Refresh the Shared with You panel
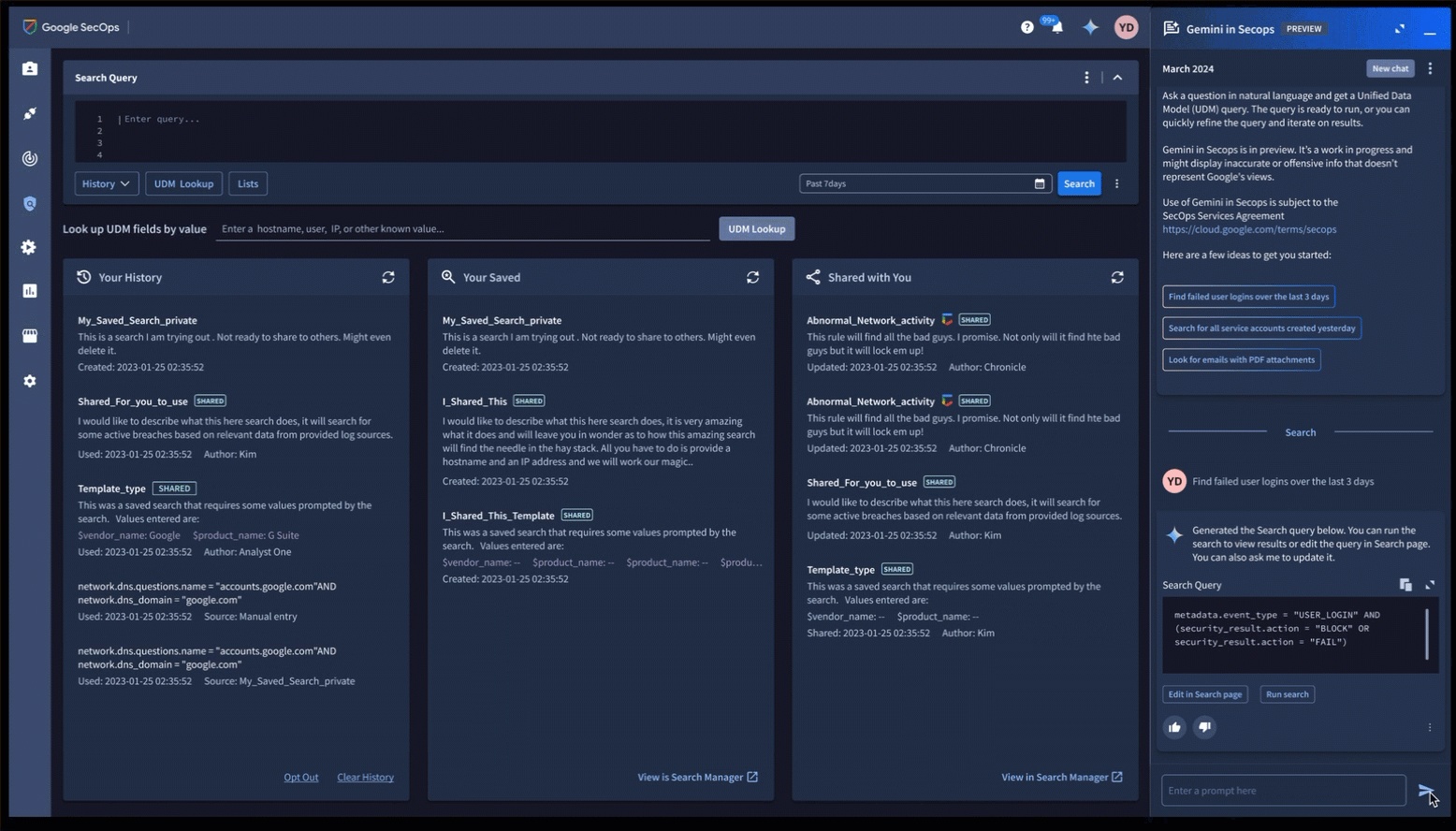Image resolution: width=1456 pixels, height=831 pixels. (x=1117, y=277)
